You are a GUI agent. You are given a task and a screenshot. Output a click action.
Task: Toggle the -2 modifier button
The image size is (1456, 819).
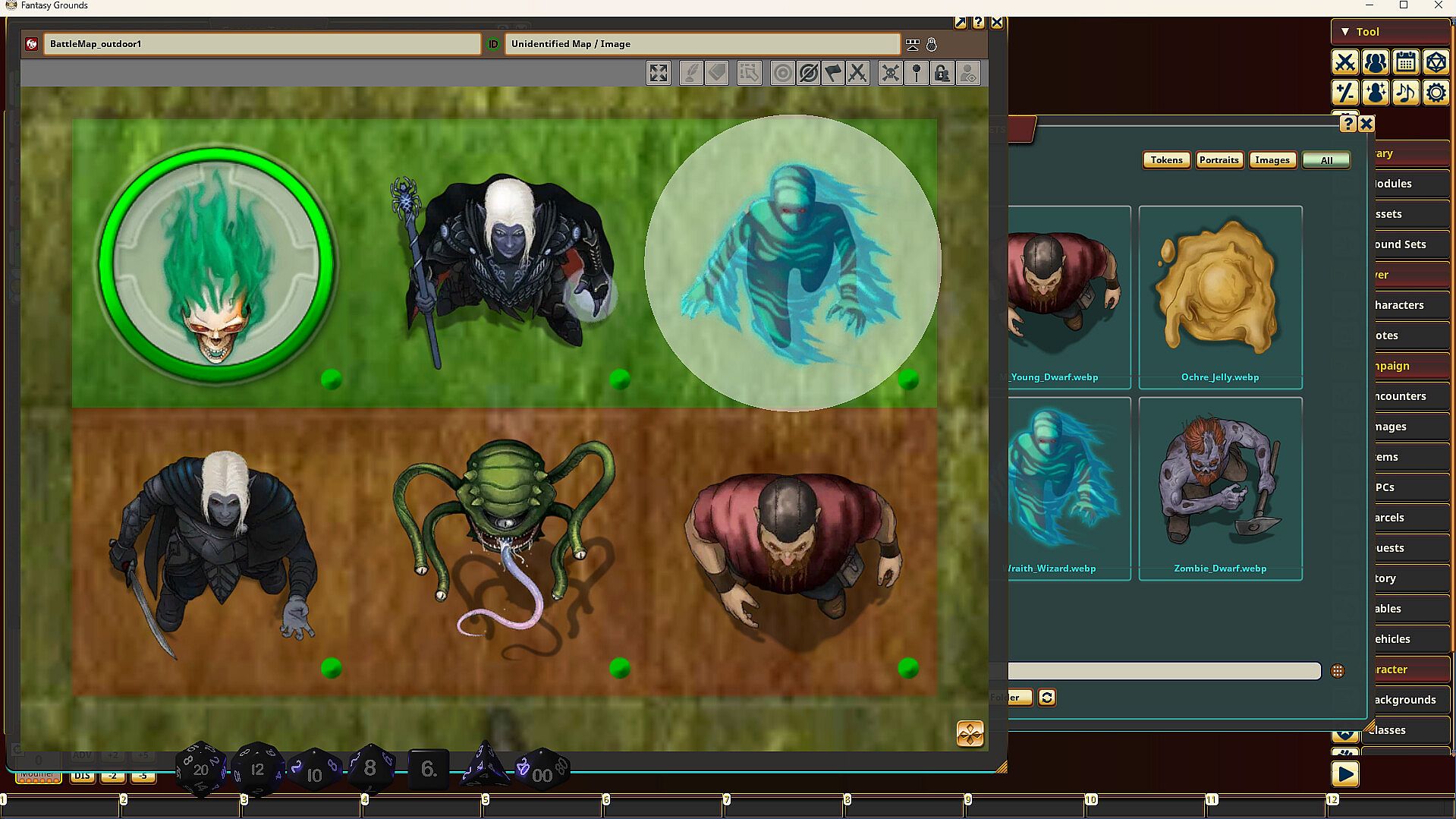click(x=112, y=776)
